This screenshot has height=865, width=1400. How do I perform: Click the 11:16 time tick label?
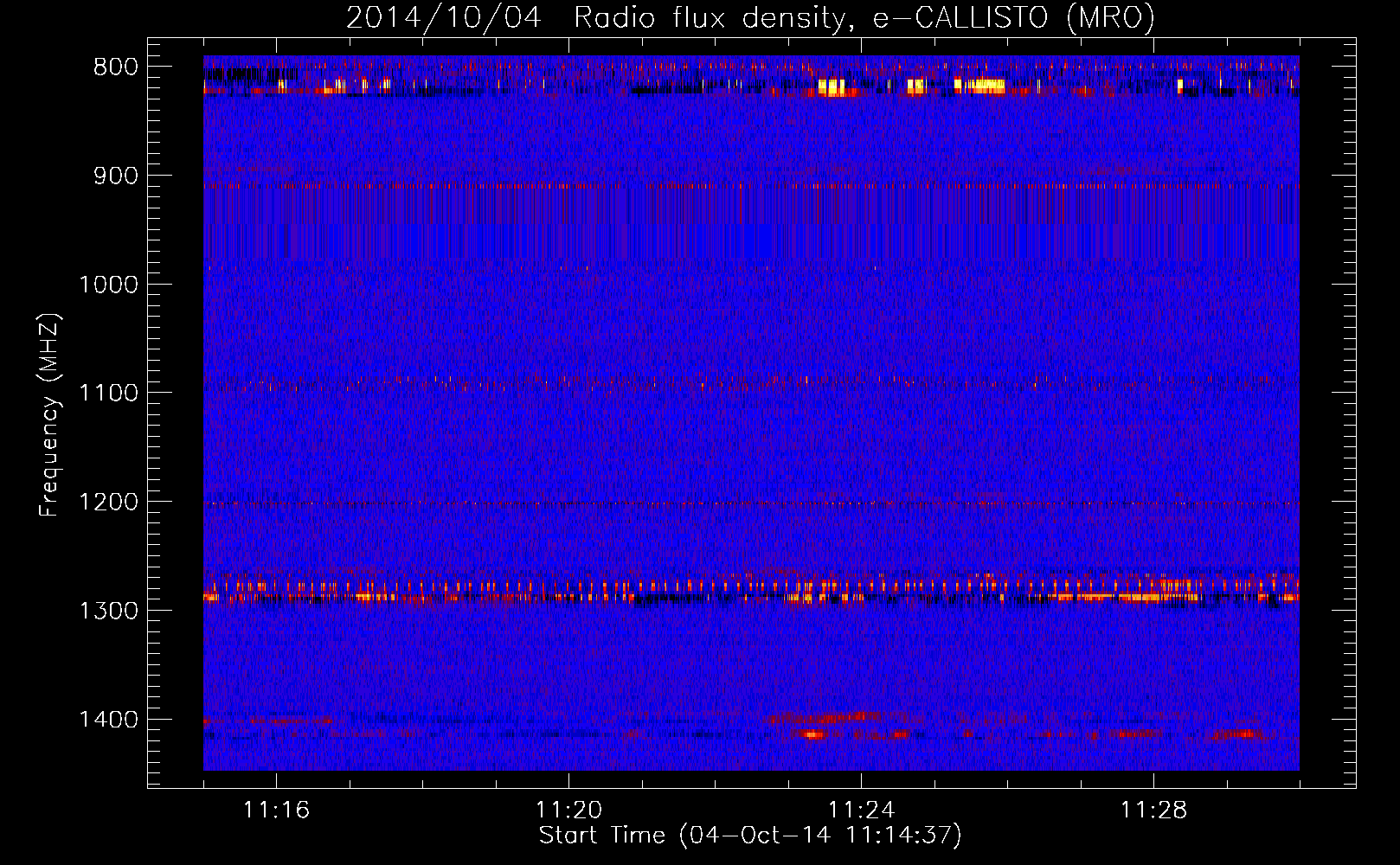(x=276, y=811)
